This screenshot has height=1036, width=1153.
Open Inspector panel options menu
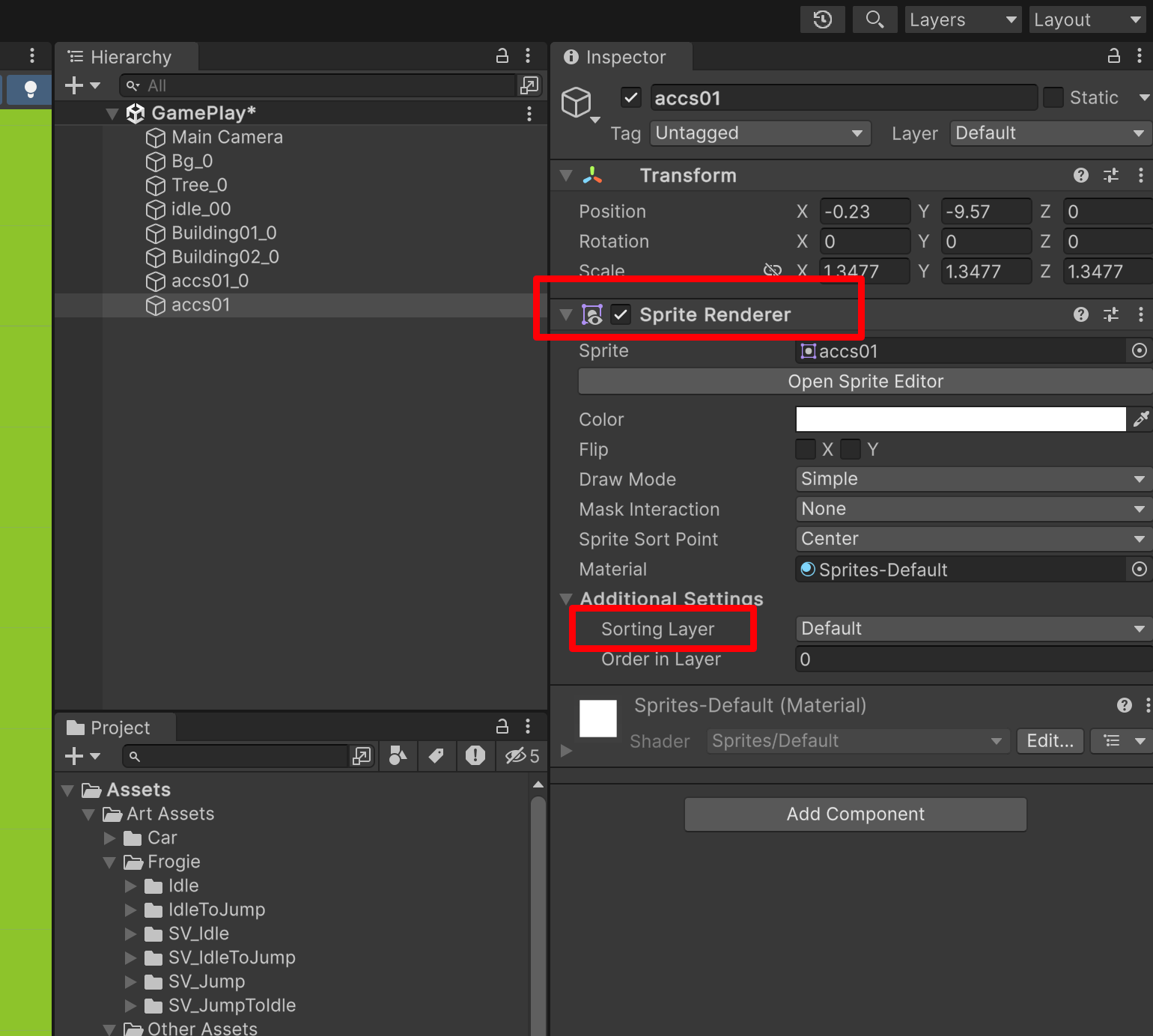(x=1140, y=56)
